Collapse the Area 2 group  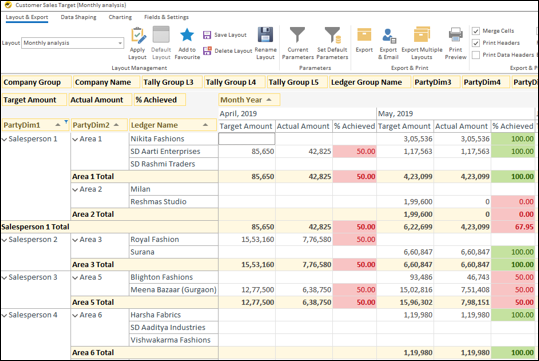coord(75,190)
